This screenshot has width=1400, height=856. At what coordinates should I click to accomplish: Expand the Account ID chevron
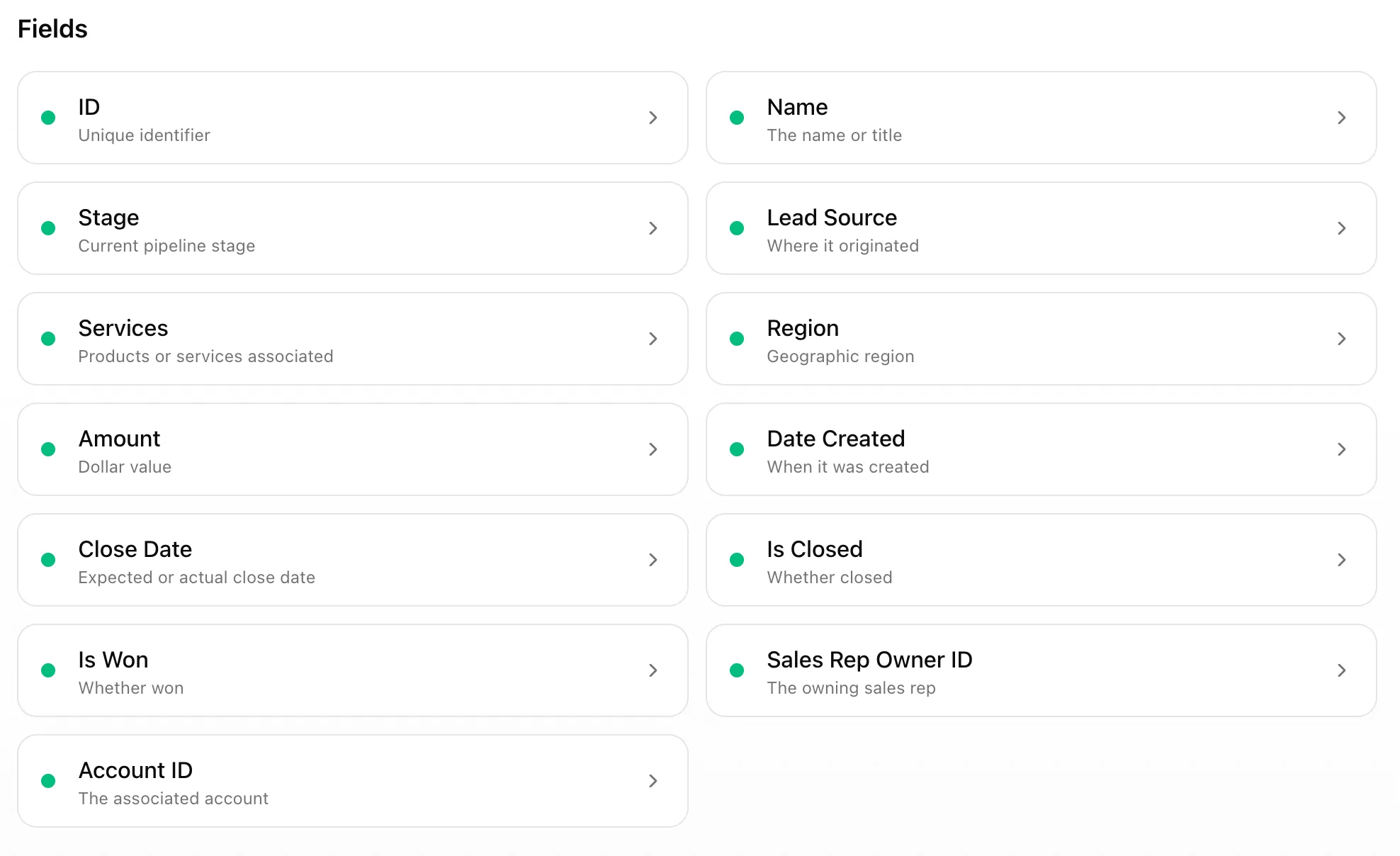coord(653,781)
